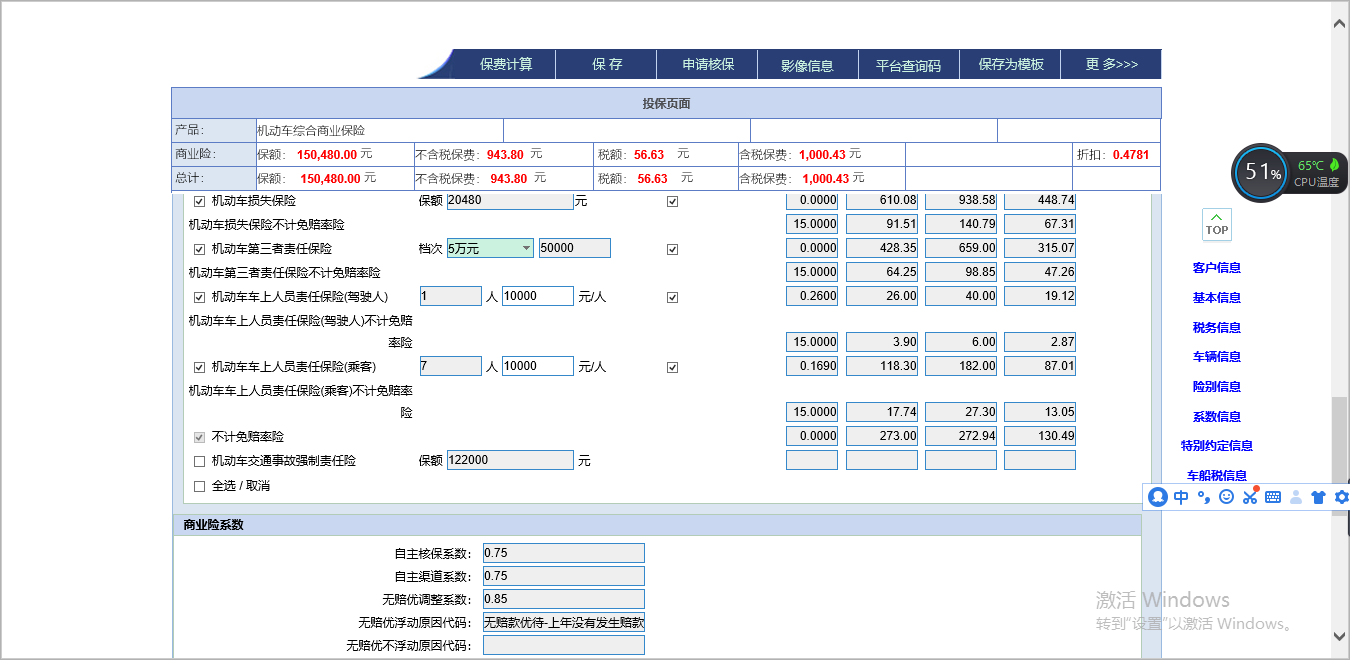Click the 428.35 premium cell
1350x660 pixels.
pos(882,248)
